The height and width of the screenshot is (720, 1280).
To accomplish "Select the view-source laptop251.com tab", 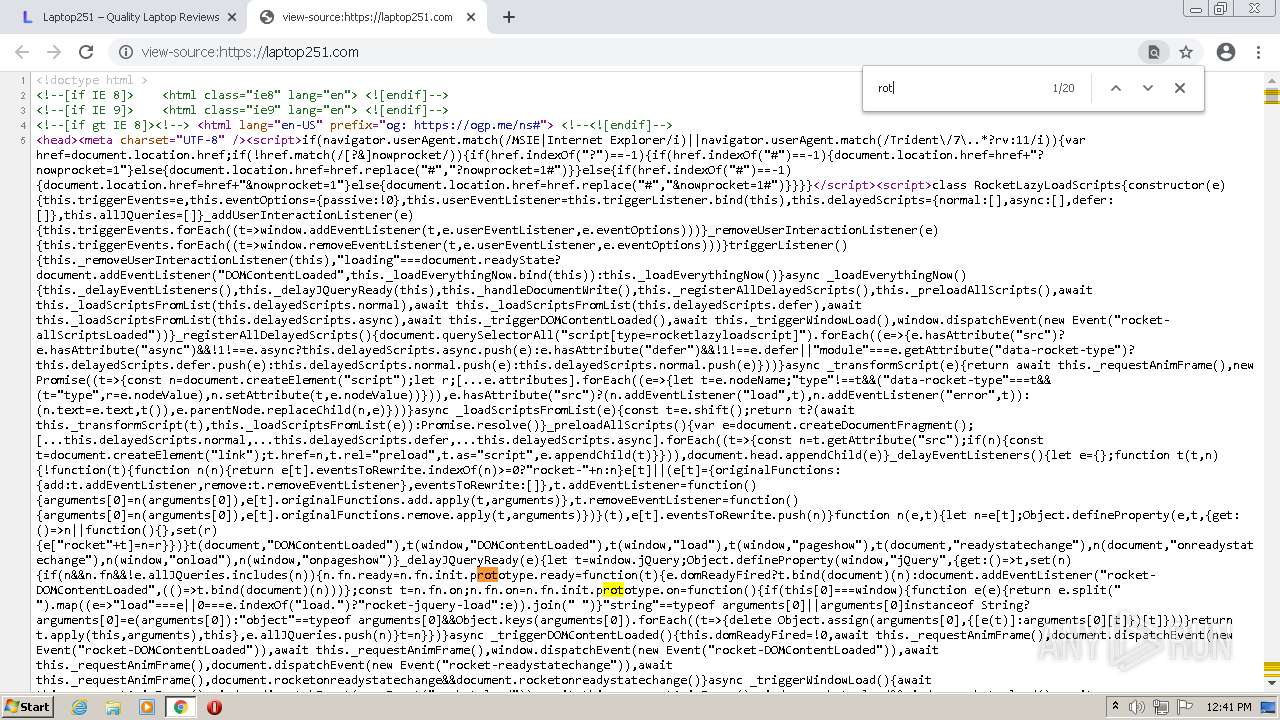I will pos(366,17).
